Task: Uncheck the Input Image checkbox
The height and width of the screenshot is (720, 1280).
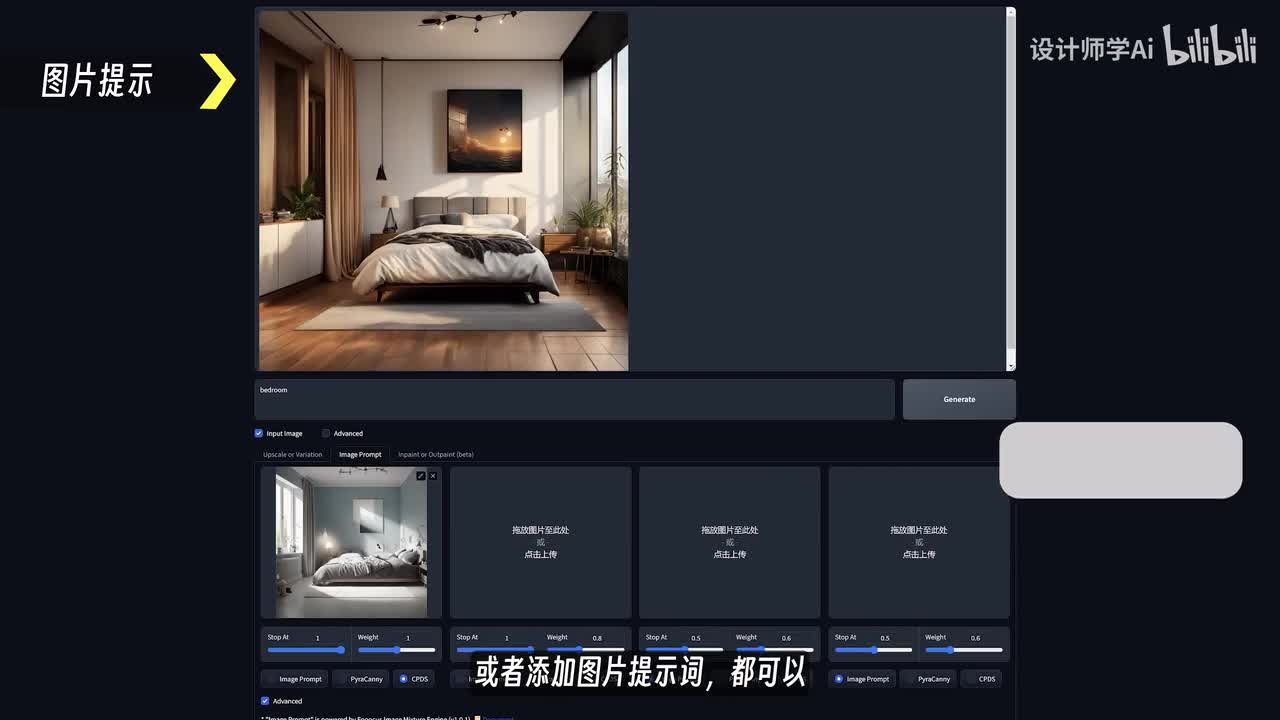Action: (x=259, y=433)
